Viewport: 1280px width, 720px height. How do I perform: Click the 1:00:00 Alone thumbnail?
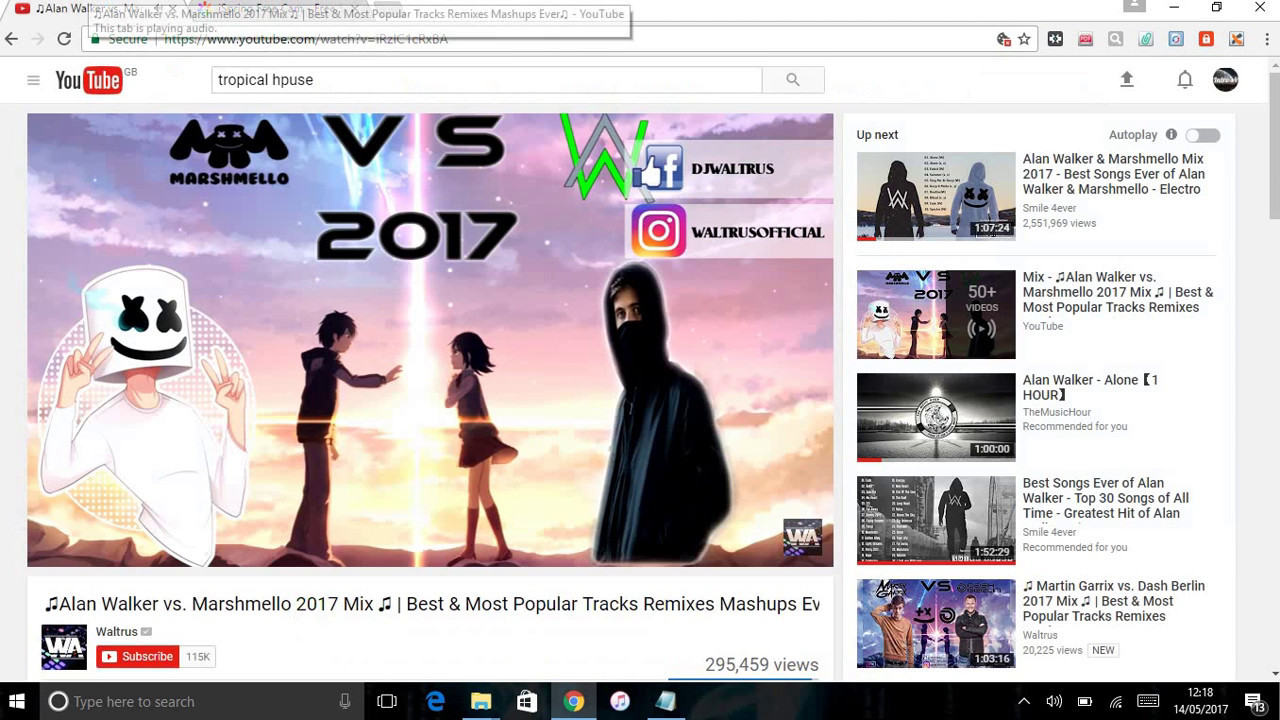(936, 417)
